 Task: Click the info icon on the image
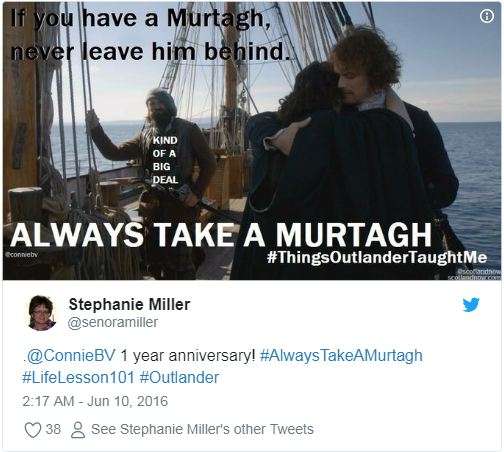pyautogui.click(x=487, y=16)
